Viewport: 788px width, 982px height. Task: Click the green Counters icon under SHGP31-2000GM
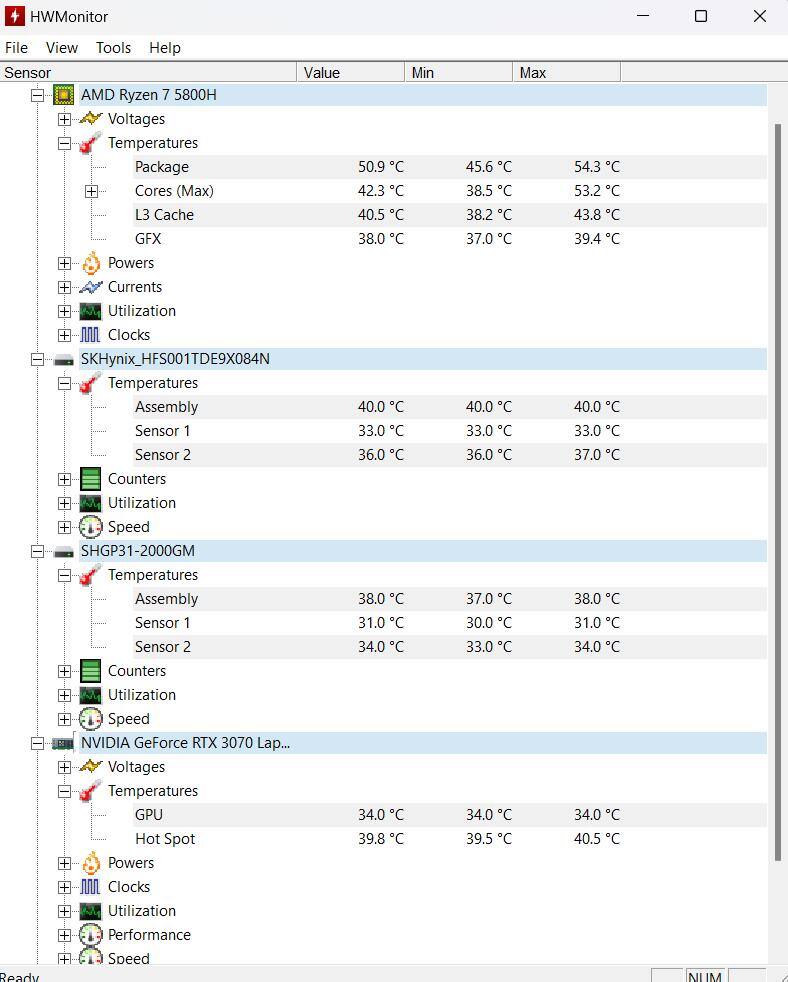91,671
